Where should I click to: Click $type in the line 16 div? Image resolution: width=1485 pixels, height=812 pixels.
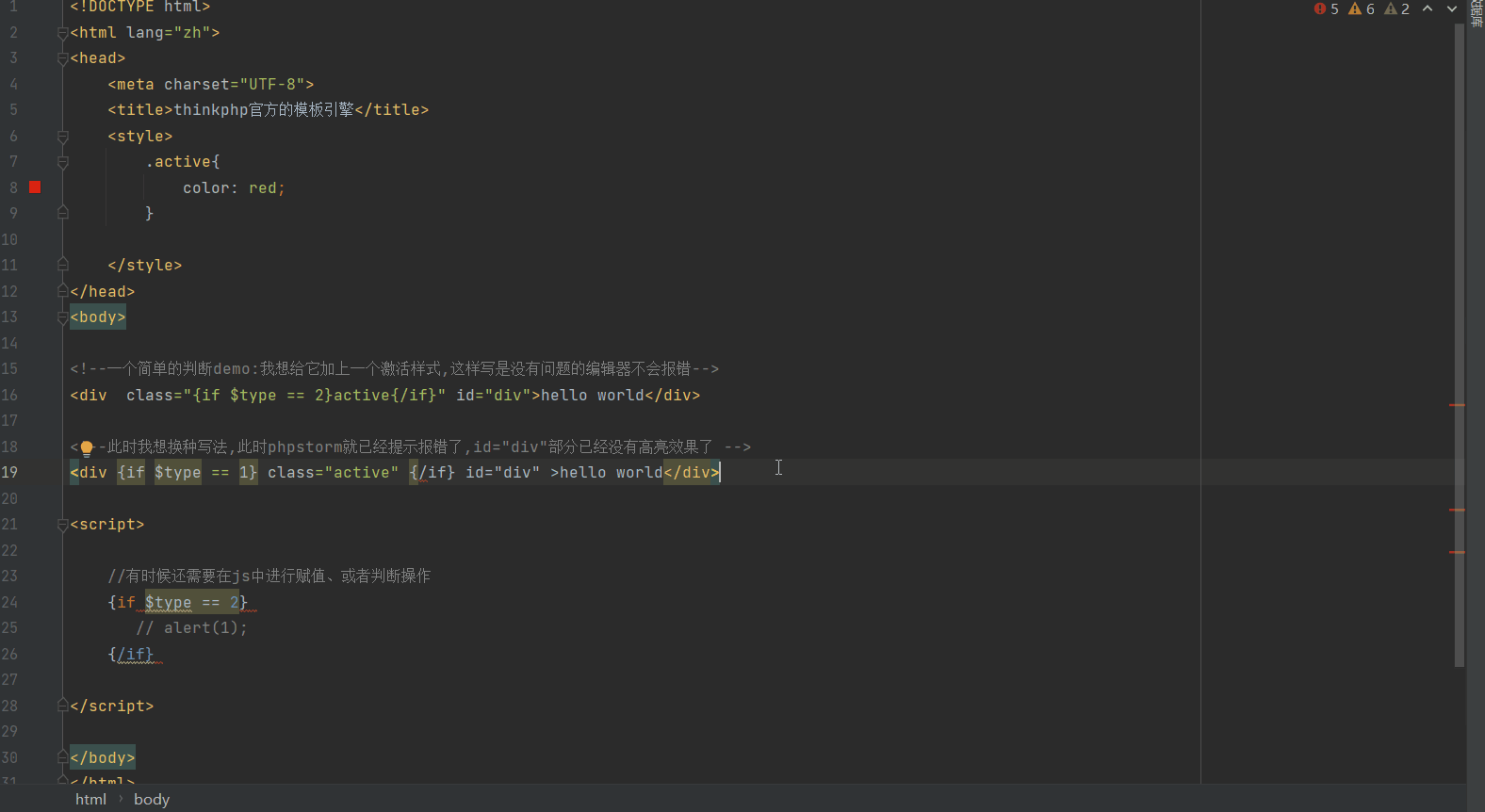coord(253,396)
